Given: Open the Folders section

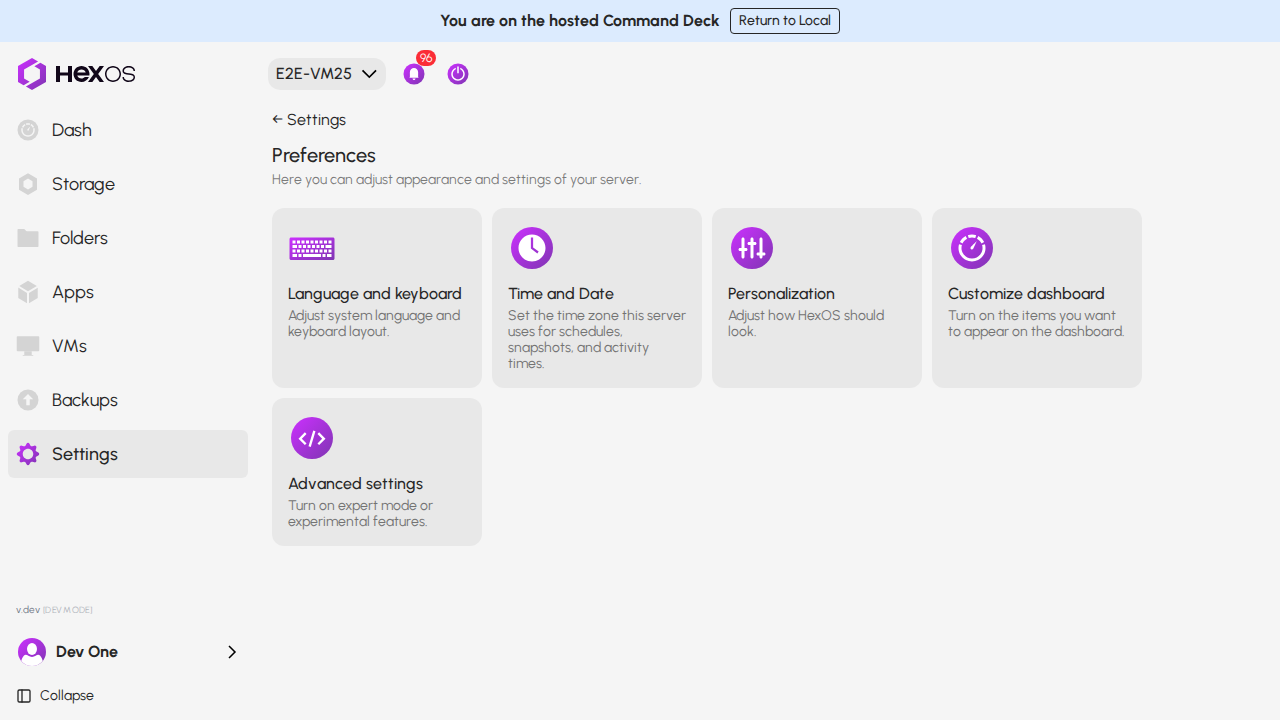Looking at the screenshot, I should 128,238.
